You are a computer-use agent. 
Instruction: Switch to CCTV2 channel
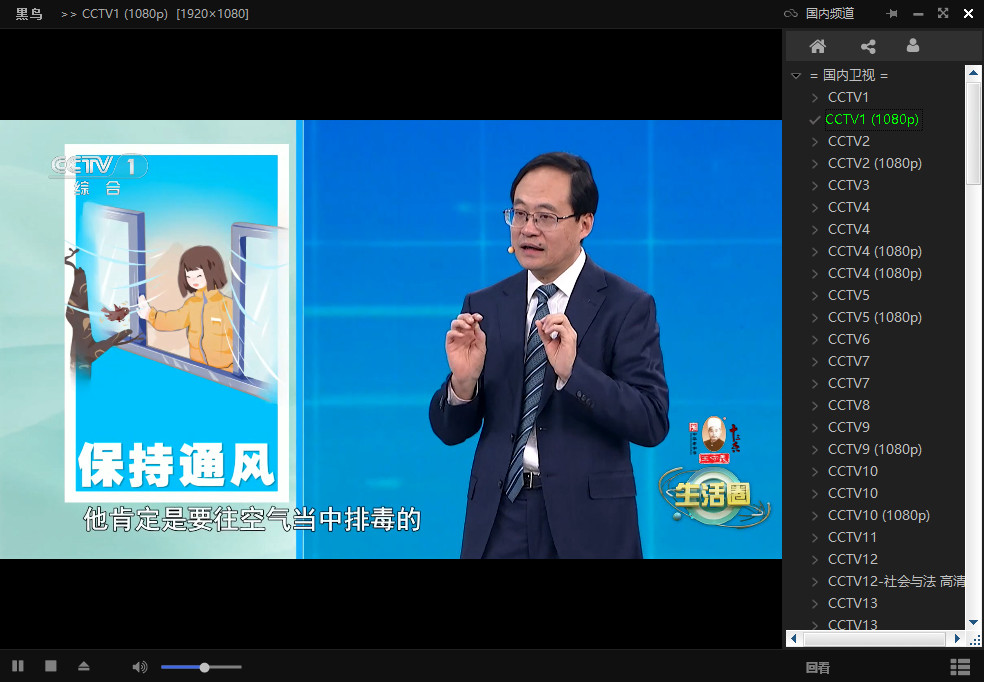848,141
